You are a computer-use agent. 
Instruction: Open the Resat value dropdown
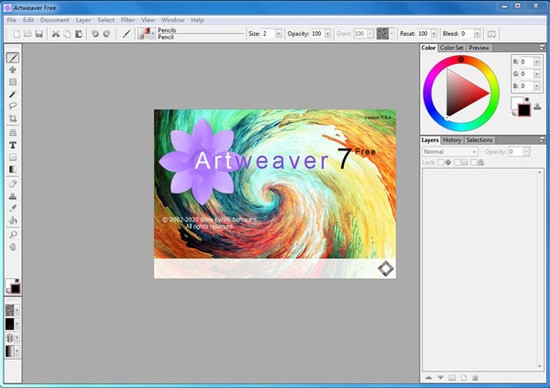(434, 34)
